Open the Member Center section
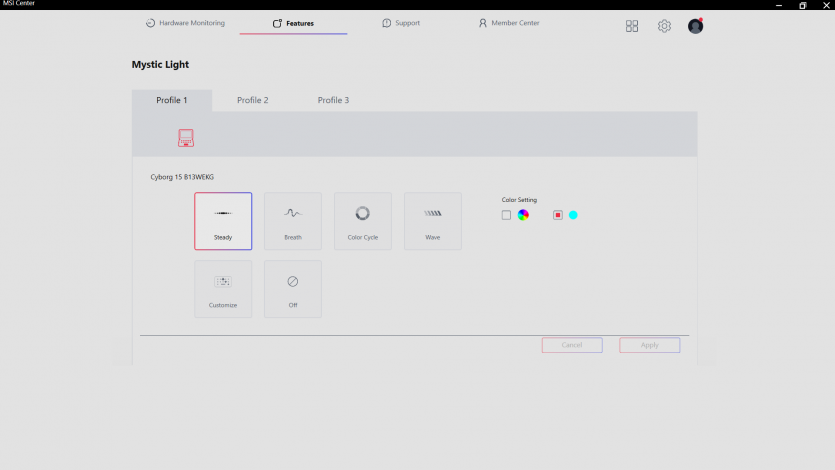The height and width of the screenshot is (470, 835). pyautogui.click(x=509, y=23)
